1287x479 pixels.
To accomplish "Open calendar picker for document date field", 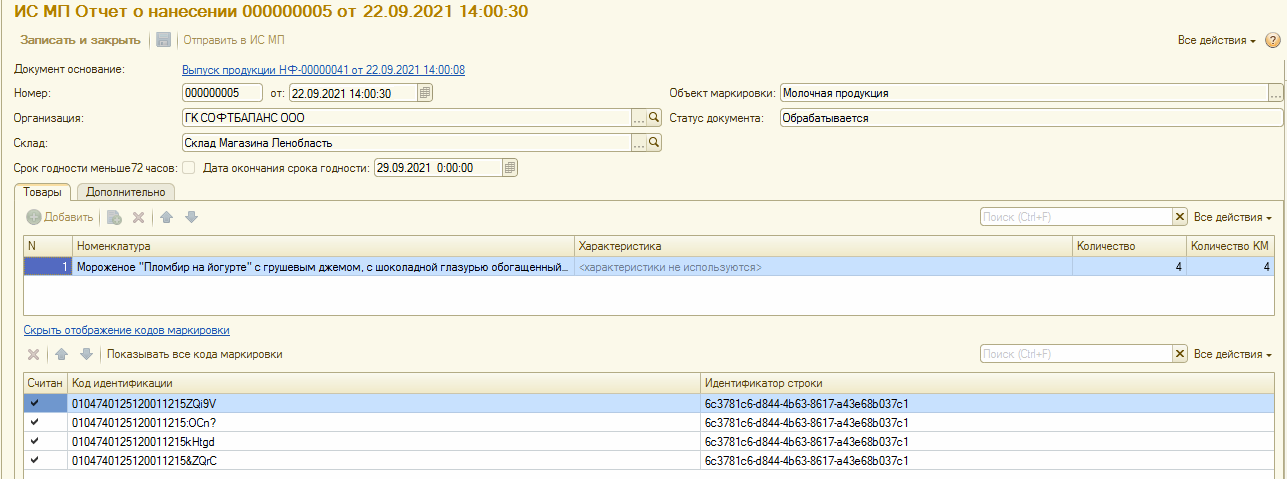I will 425,93.
